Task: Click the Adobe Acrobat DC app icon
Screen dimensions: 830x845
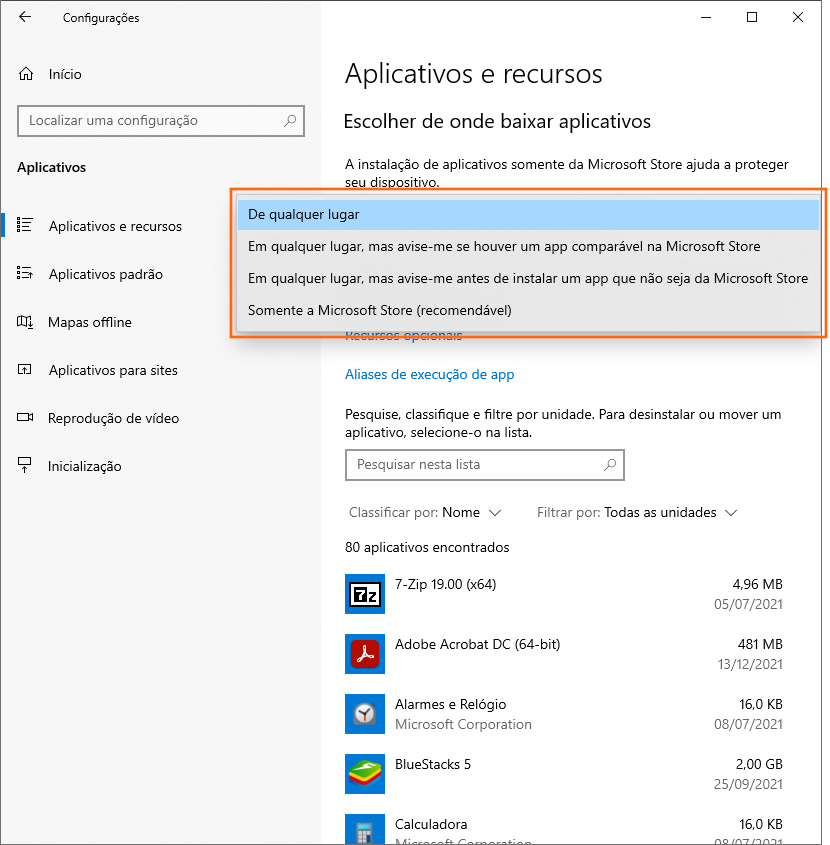Action: click(365, 654)
